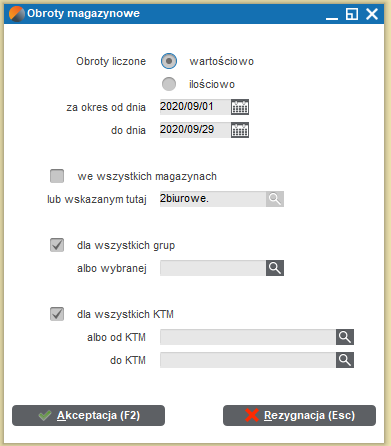391x446 pixels.
Task: Open group lookup beside 'albo wybranej' field
Action: pyautogui.click(x=275, y=268)
